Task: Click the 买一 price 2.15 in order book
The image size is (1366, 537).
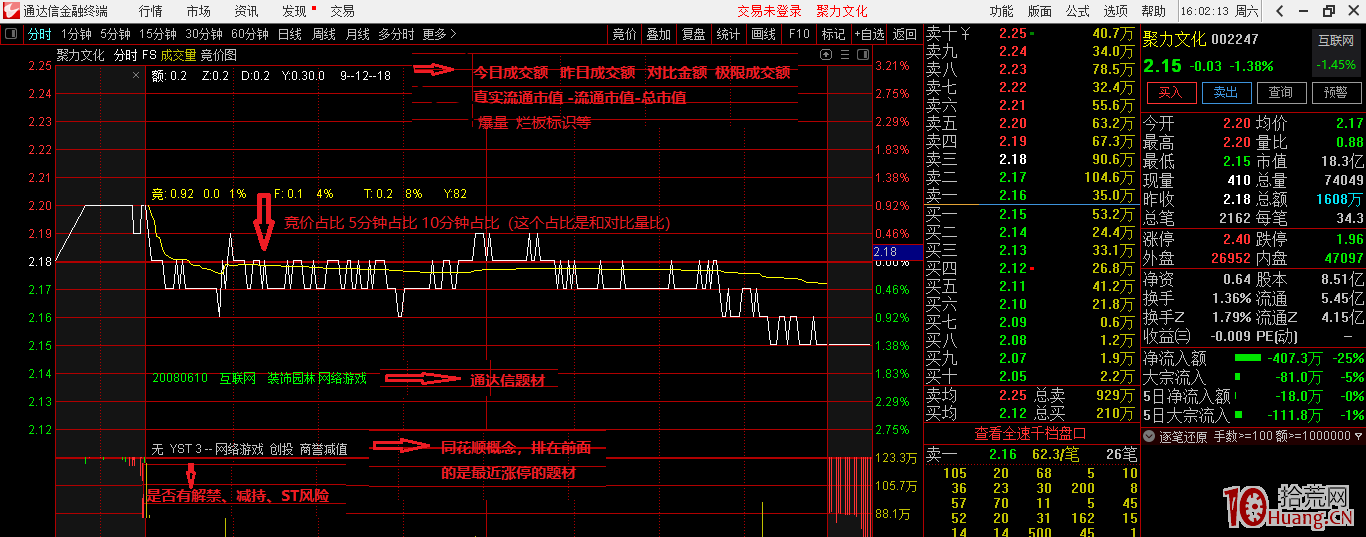Action: 1012,214
